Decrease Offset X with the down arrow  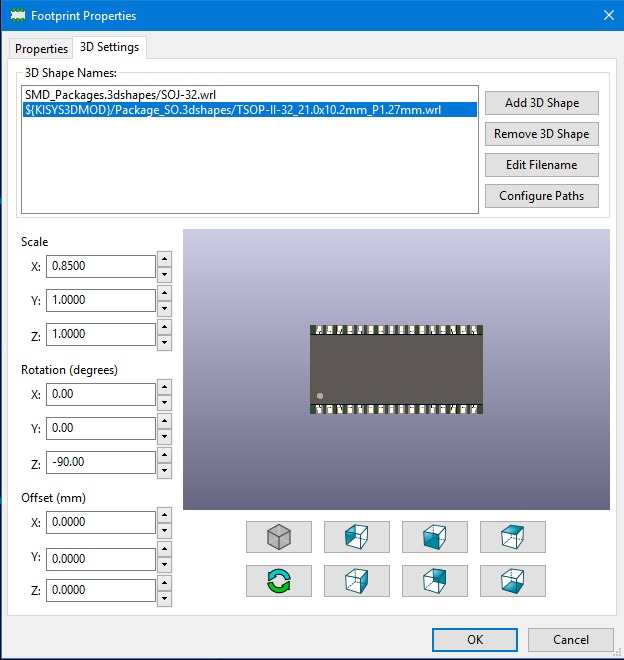click(164, 530)
